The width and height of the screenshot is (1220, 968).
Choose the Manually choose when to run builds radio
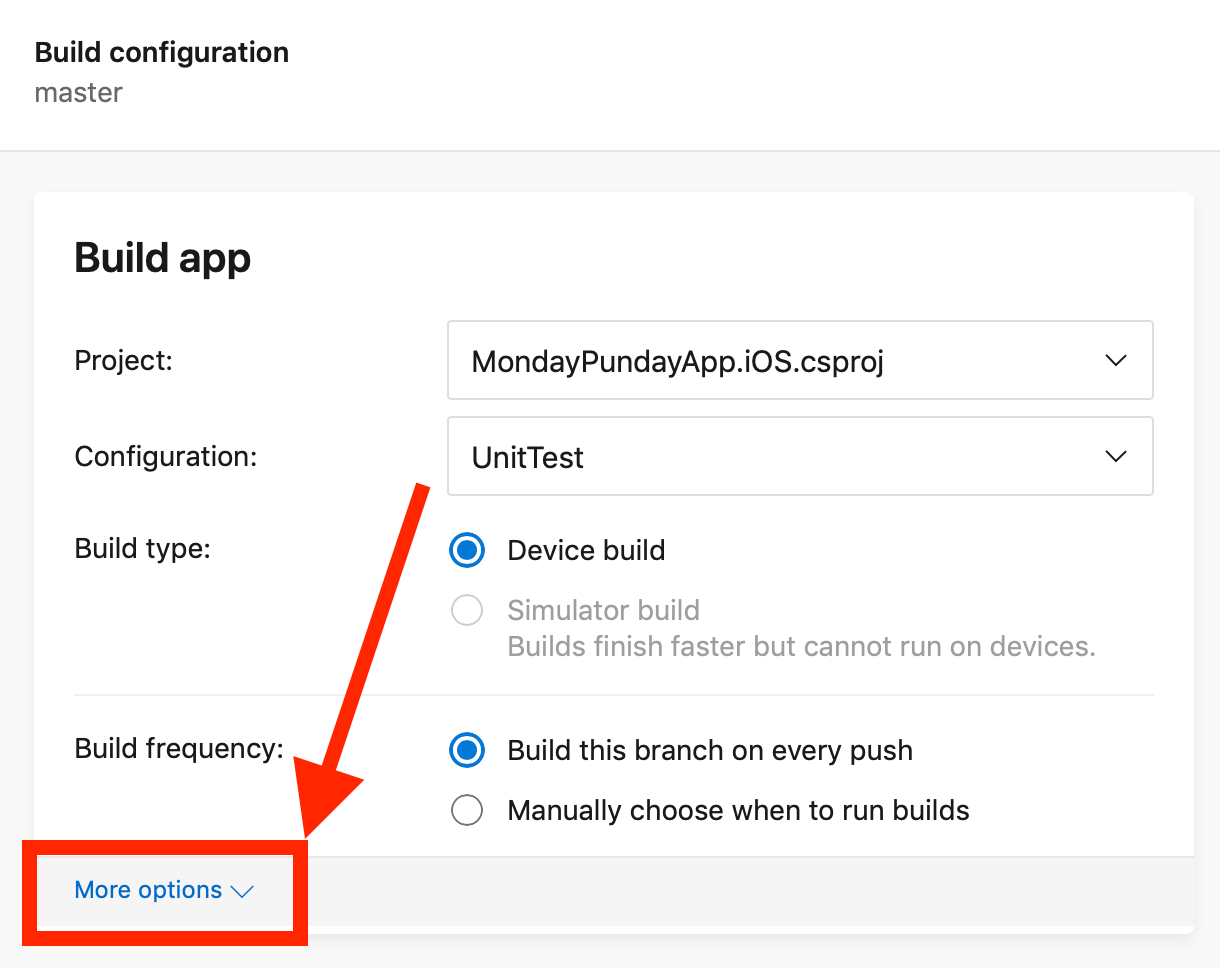click(467, 810)
